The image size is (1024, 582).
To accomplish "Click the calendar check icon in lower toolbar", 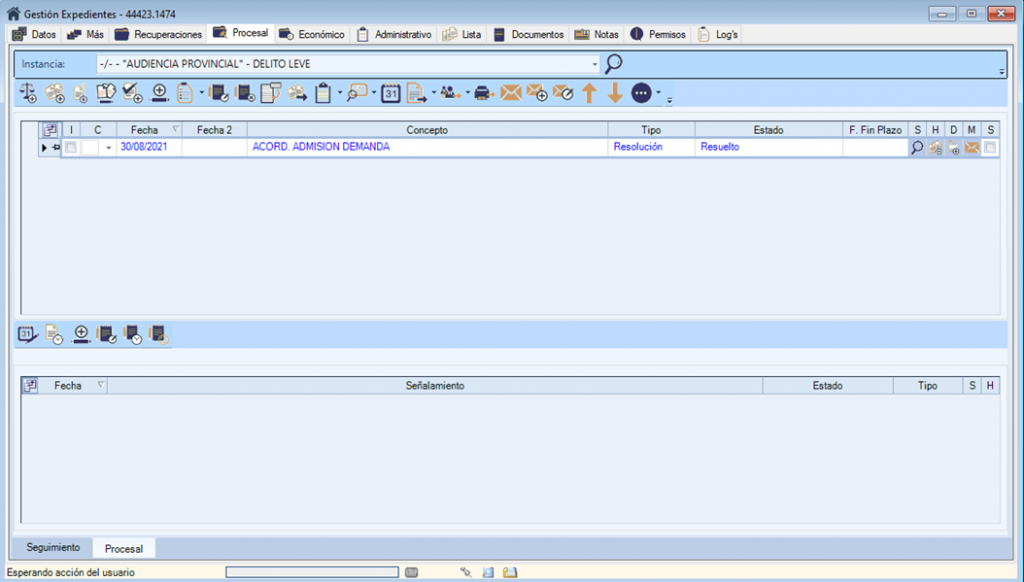I will (28, 335).
